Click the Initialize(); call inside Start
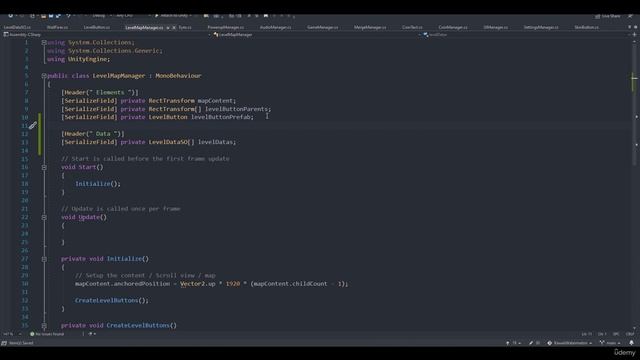 pyautogui.click(x=98, y=184)
